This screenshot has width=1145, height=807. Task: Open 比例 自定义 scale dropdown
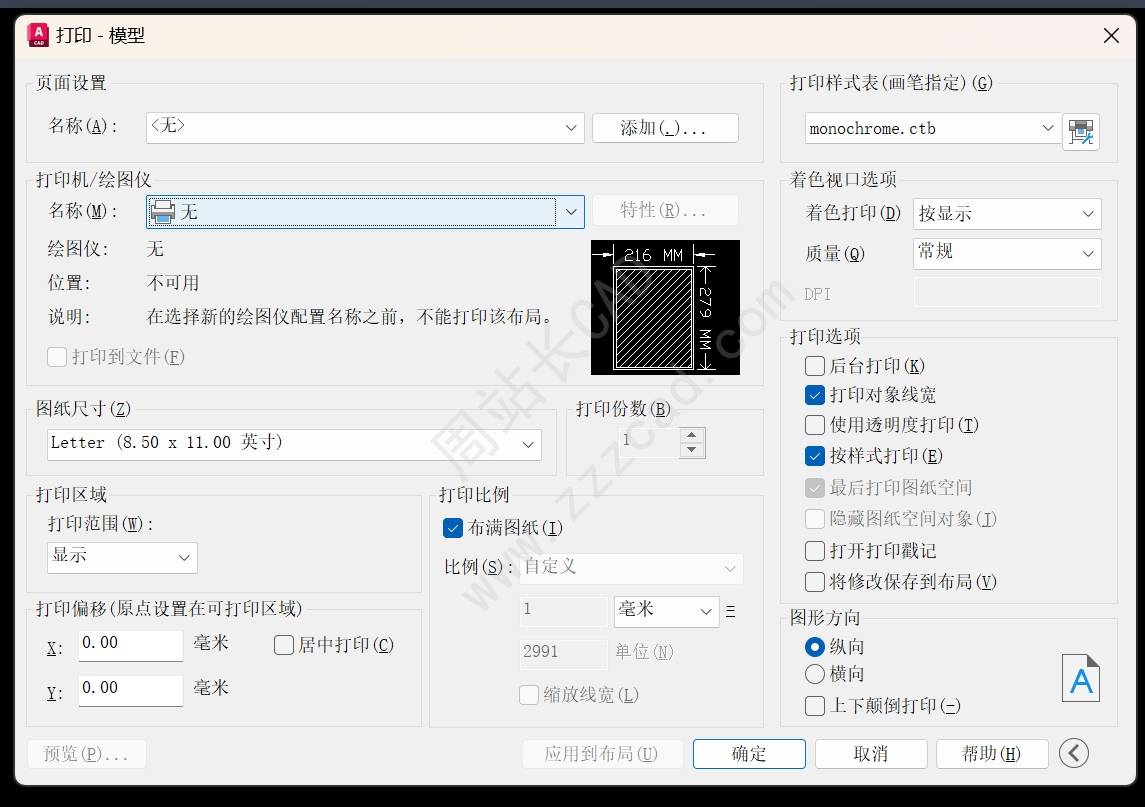631,568
